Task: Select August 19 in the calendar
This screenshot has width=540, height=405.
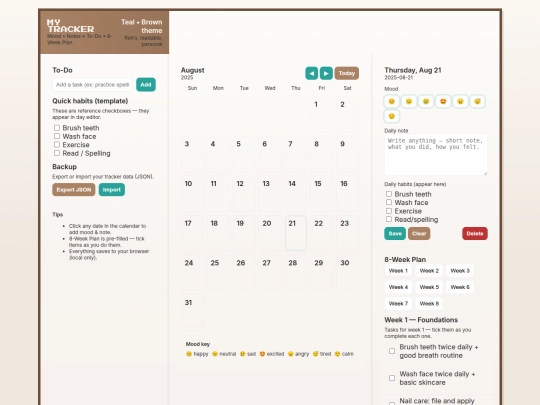Action: coord(244,233)
